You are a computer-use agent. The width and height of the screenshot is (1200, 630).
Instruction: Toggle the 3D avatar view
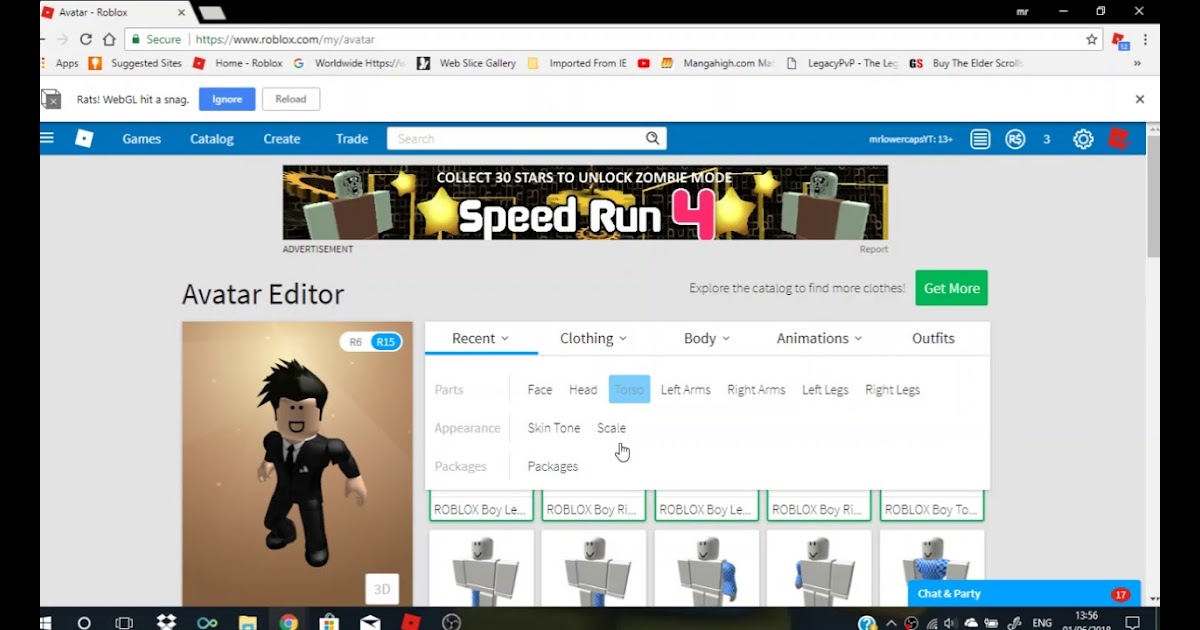click(382, 589)
